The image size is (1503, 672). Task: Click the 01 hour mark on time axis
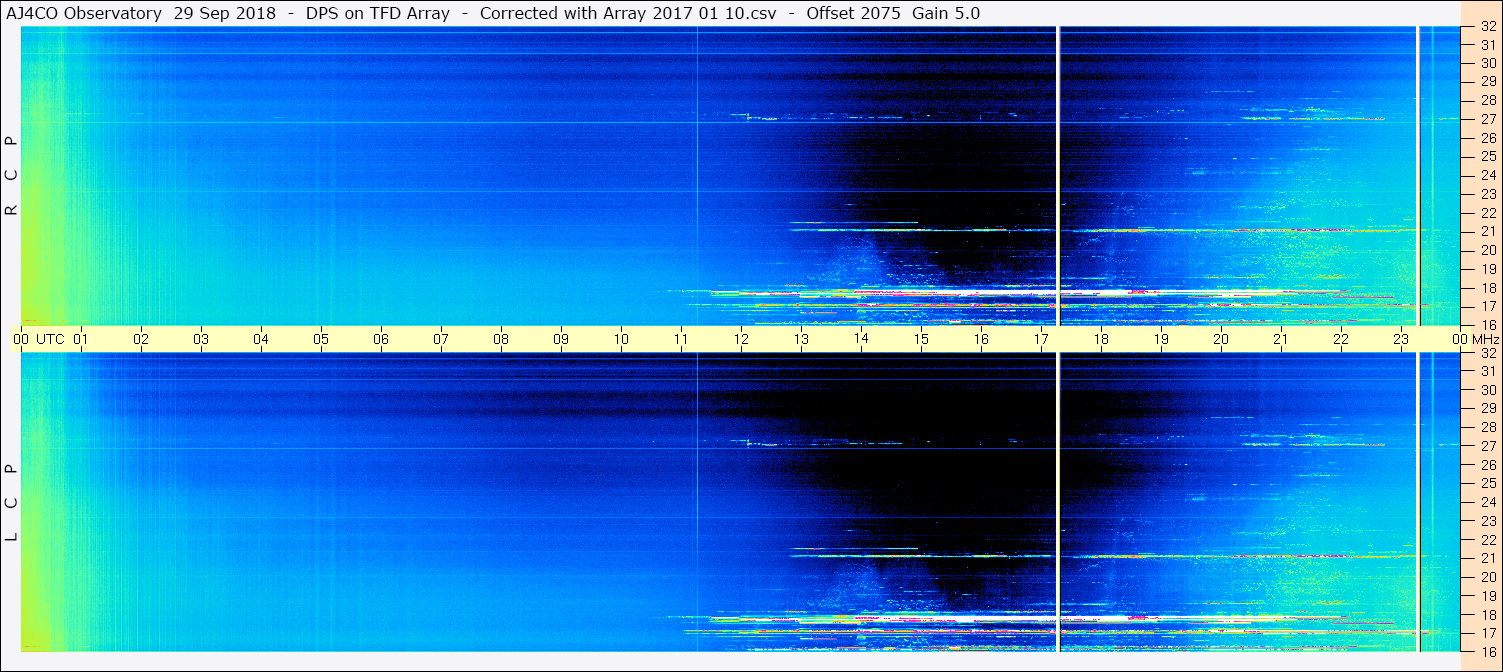click(81, 339)
